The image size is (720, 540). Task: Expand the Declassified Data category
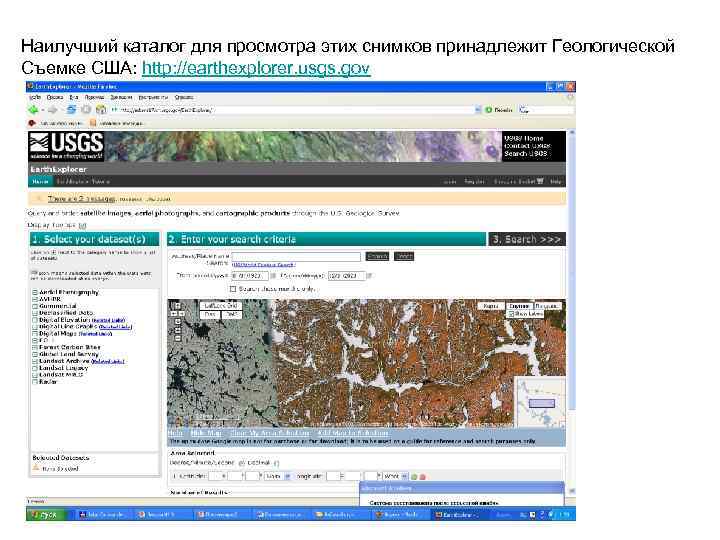coord(34,313)
